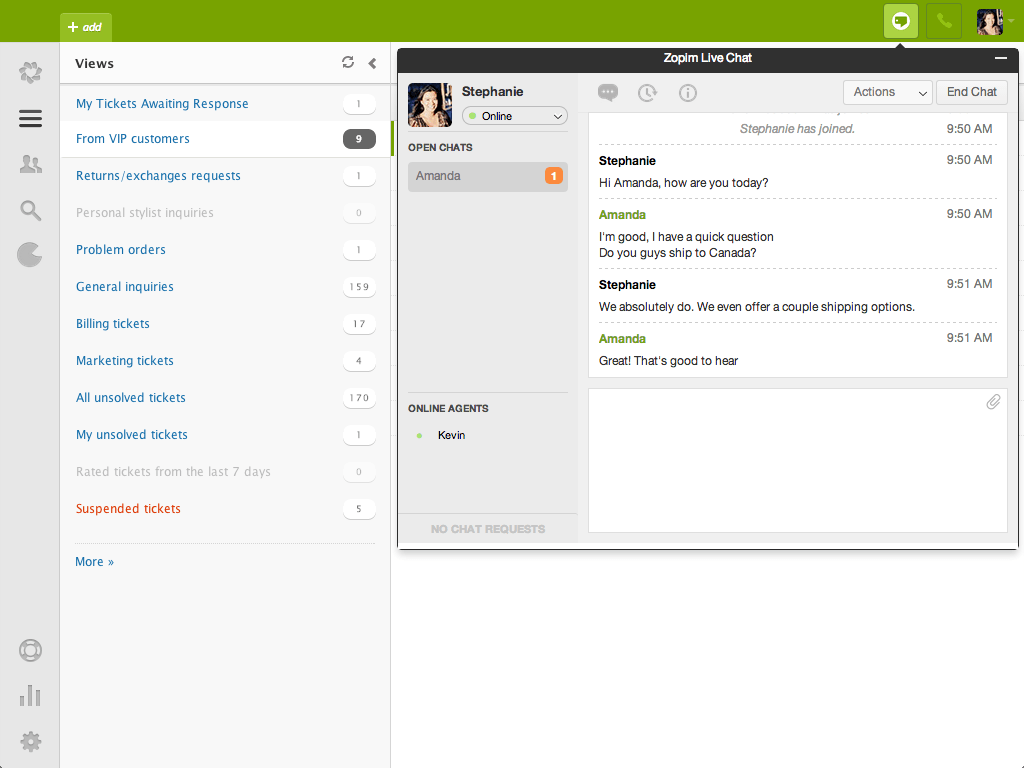Viewport: 1024px width, 768px height.
Task: Click the orange unread badge for Amanda
Action: [554, 176]
